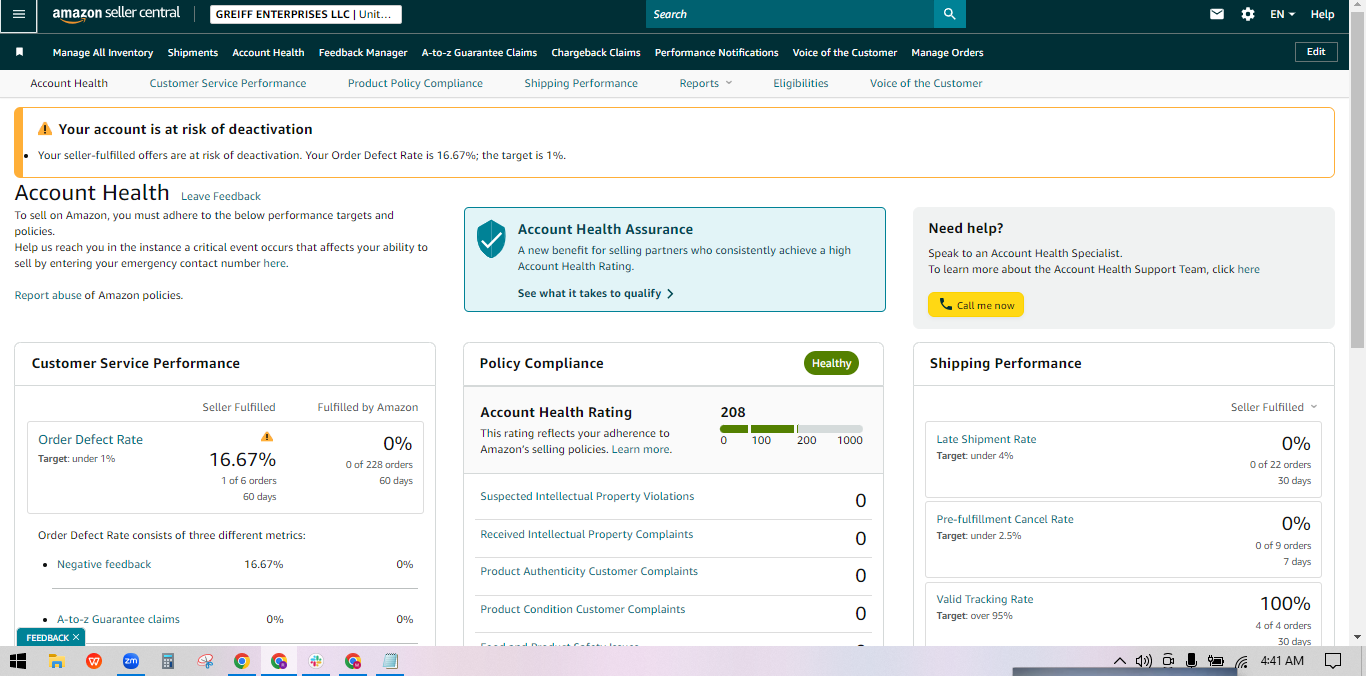The image size is (1366, 676).
Task: Click the Report abuse link
Action: [x=48, y=295]
